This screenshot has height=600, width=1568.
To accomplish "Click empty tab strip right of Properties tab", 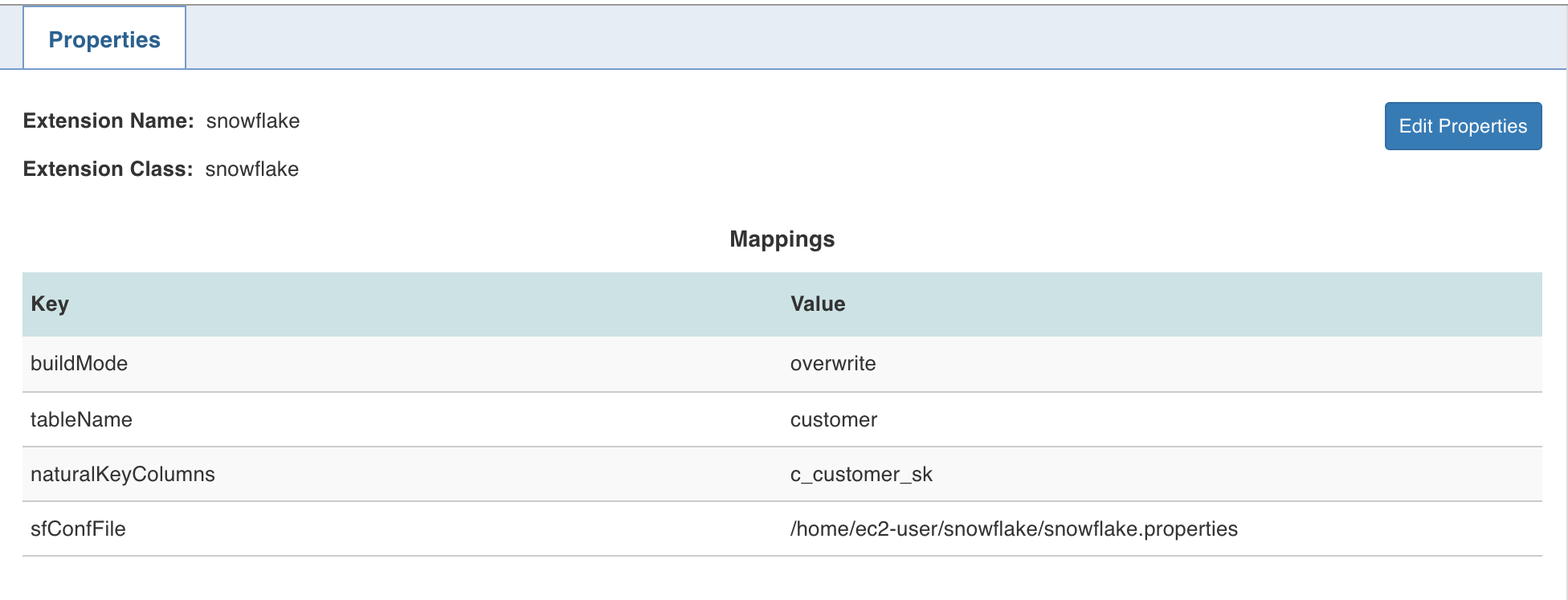I will pyautogui.click(x=803, y=38).
